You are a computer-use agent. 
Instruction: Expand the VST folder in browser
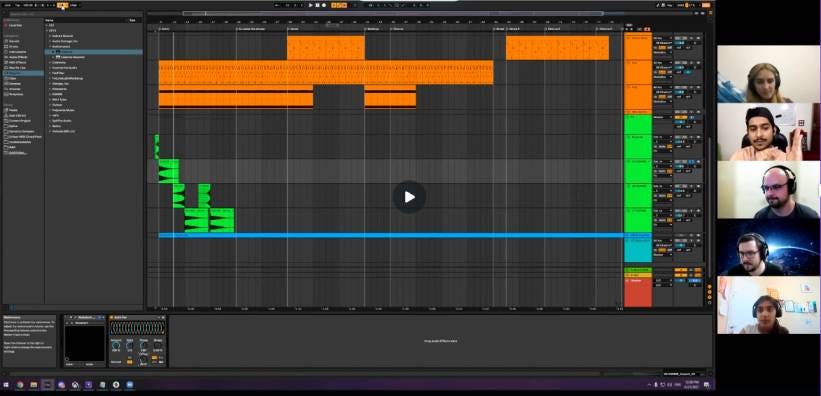[x=47, y=25]
